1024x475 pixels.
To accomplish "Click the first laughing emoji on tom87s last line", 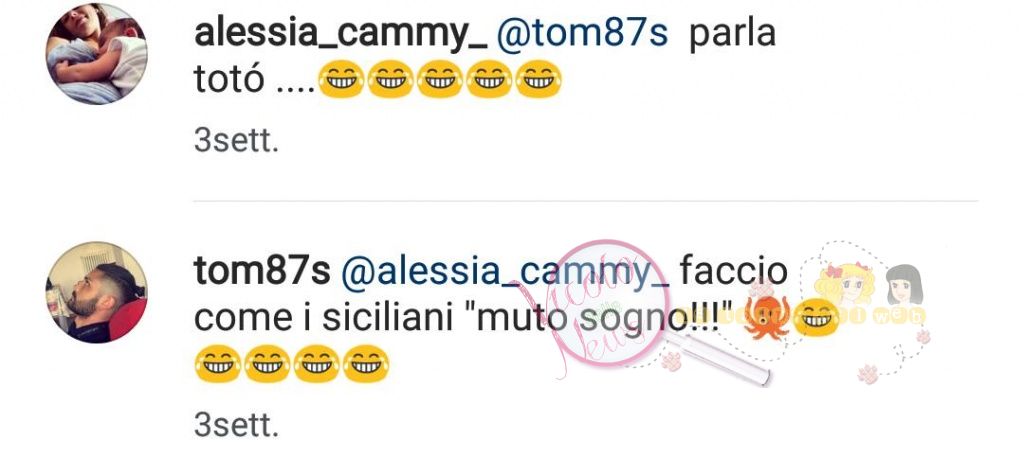I will click(x=218, y=364).
